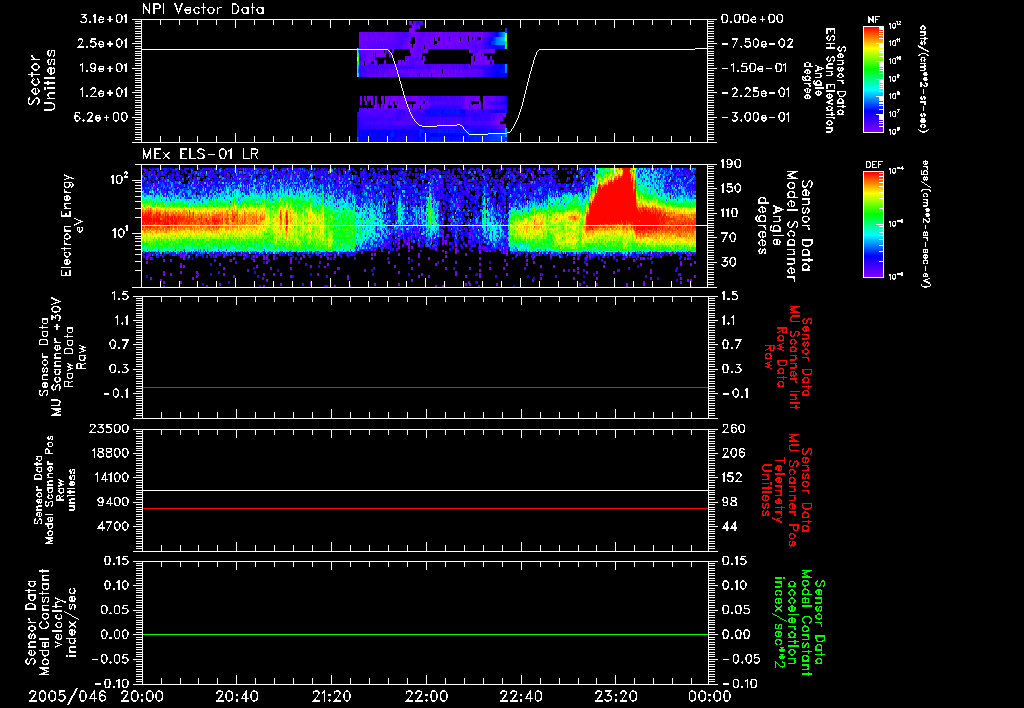The width and height of the screenshot is (1024, 708).
Task: Click the '260' telemetry tick value
Action: (x=731, y=428)
